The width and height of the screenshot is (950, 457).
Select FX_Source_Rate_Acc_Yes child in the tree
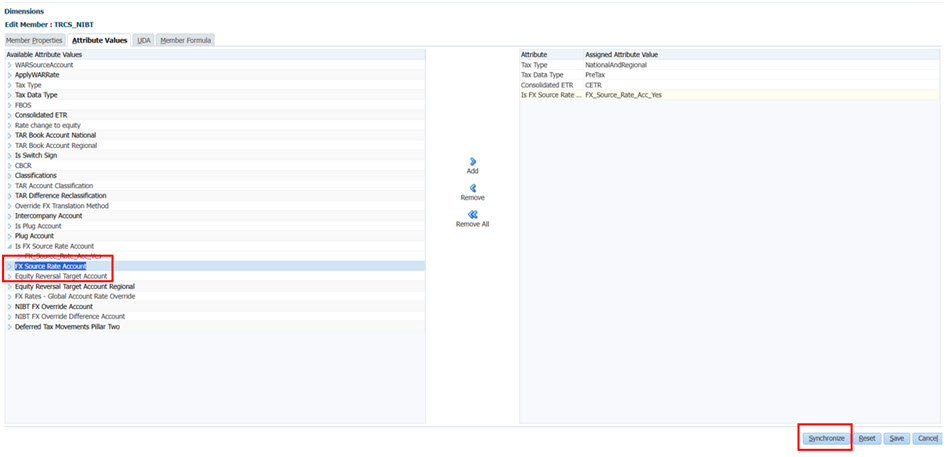(62, 256)
